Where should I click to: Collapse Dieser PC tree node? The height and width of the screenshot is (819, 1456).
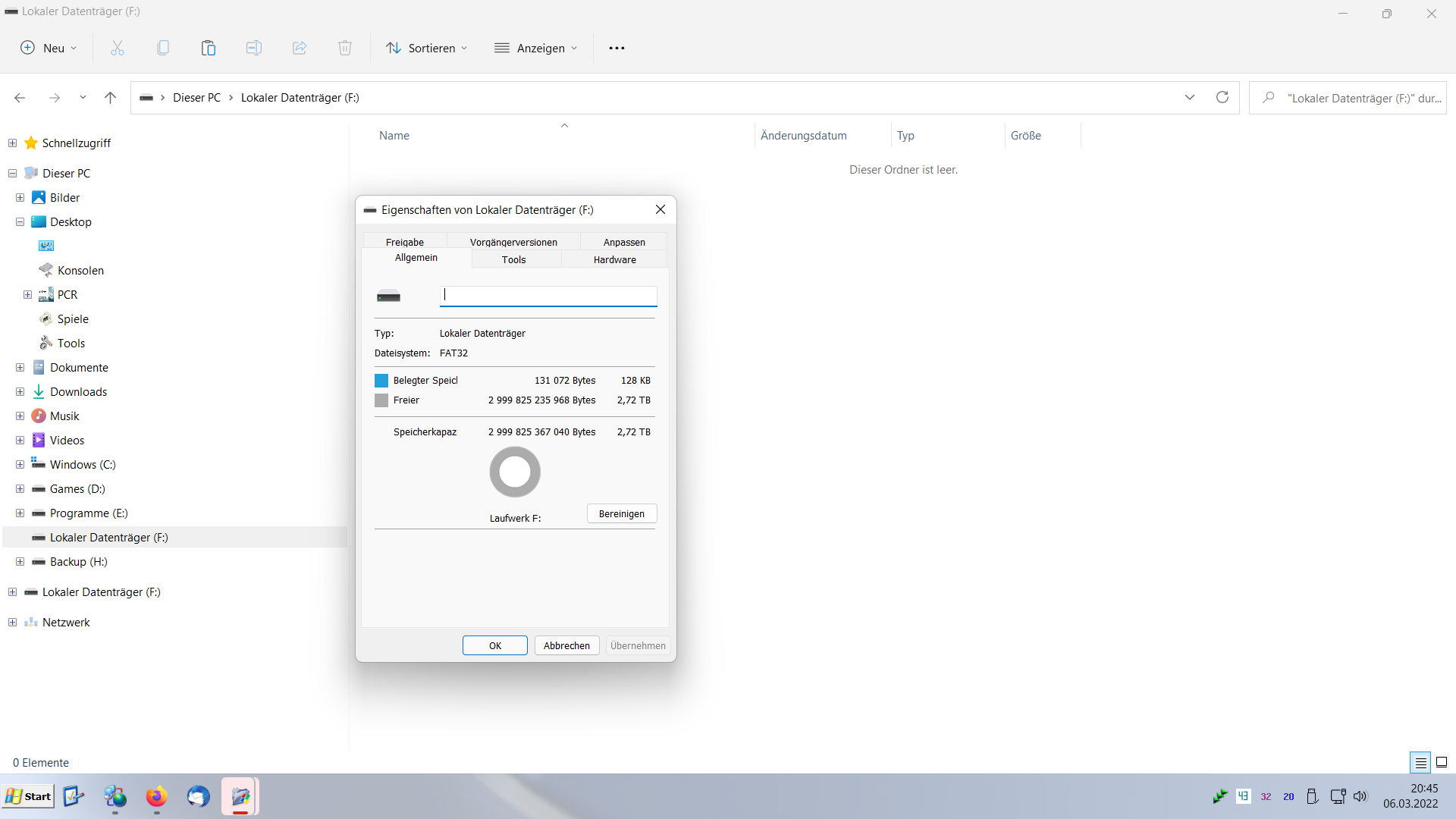tap(12, 174)
